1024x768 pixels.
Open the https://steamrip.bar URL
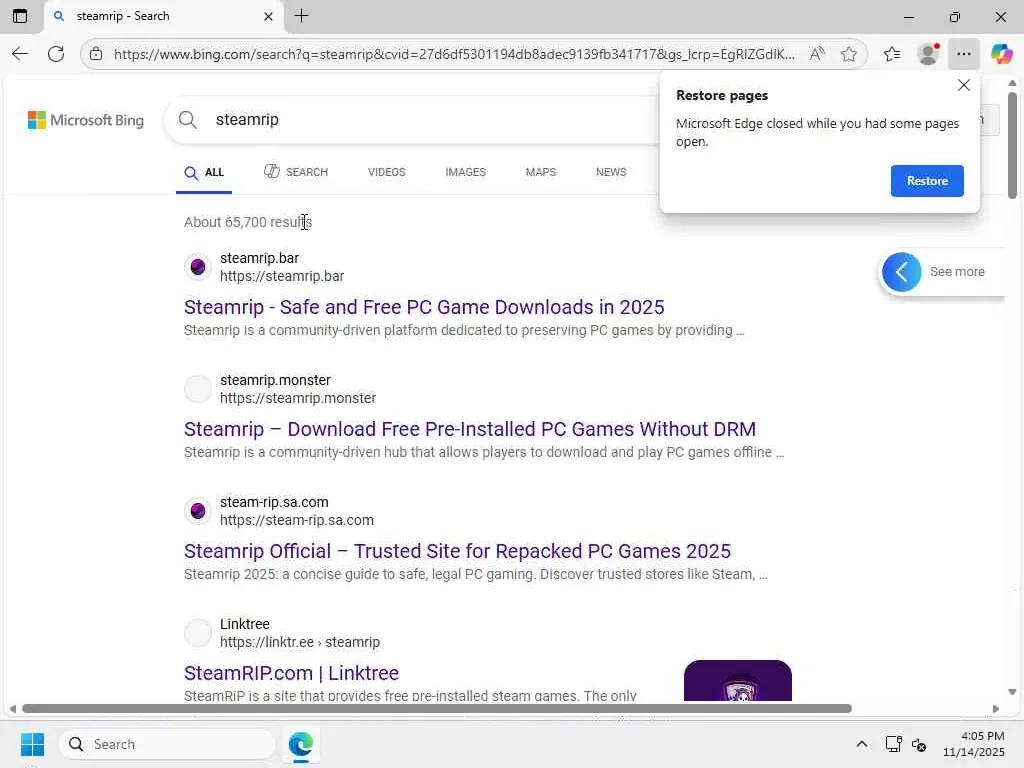(x=282, y=276)
